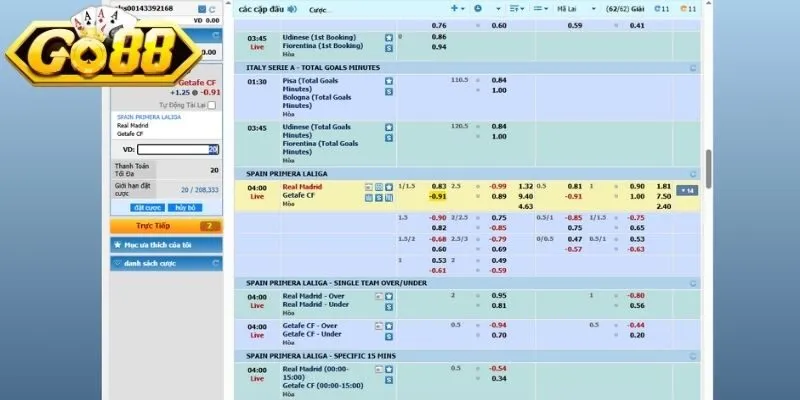Open 'Mục ưa thích của tôi' section
Viewport: 800px width, 400px height.
pos(165,244)
